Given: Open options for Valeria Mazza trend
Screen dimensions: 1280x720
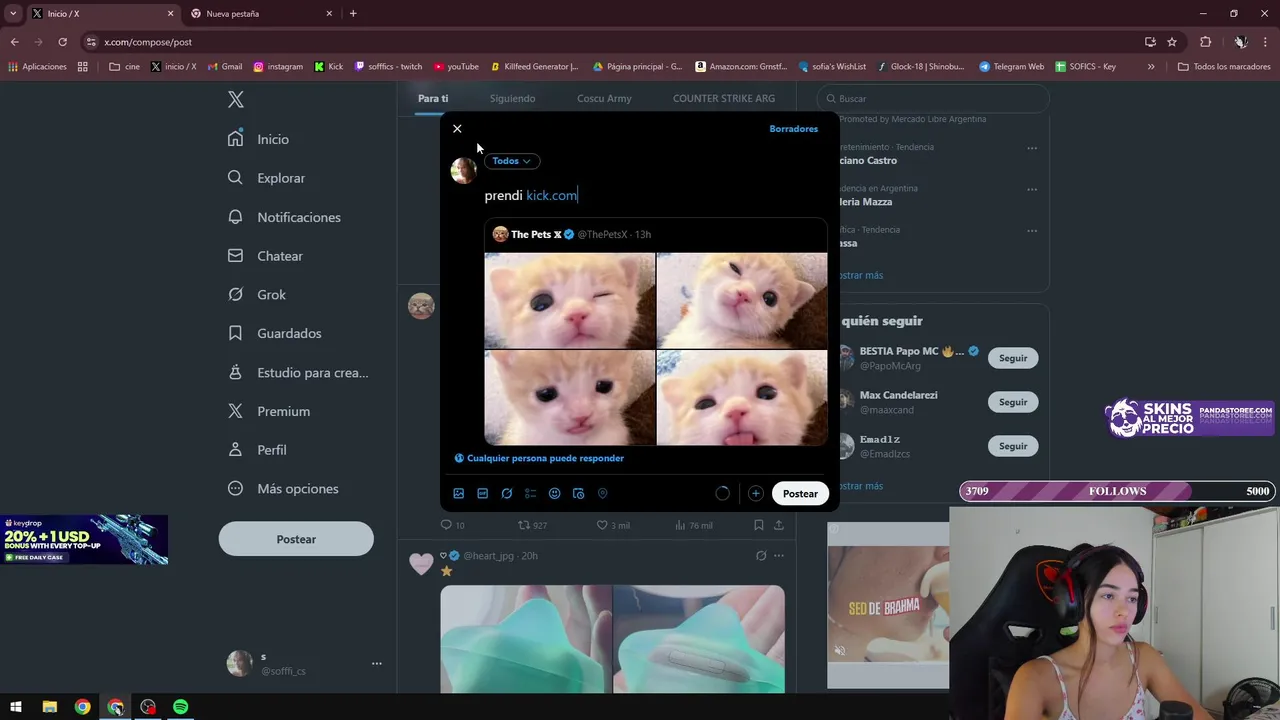Looking at the screenshot, I should click(1032, 189).
